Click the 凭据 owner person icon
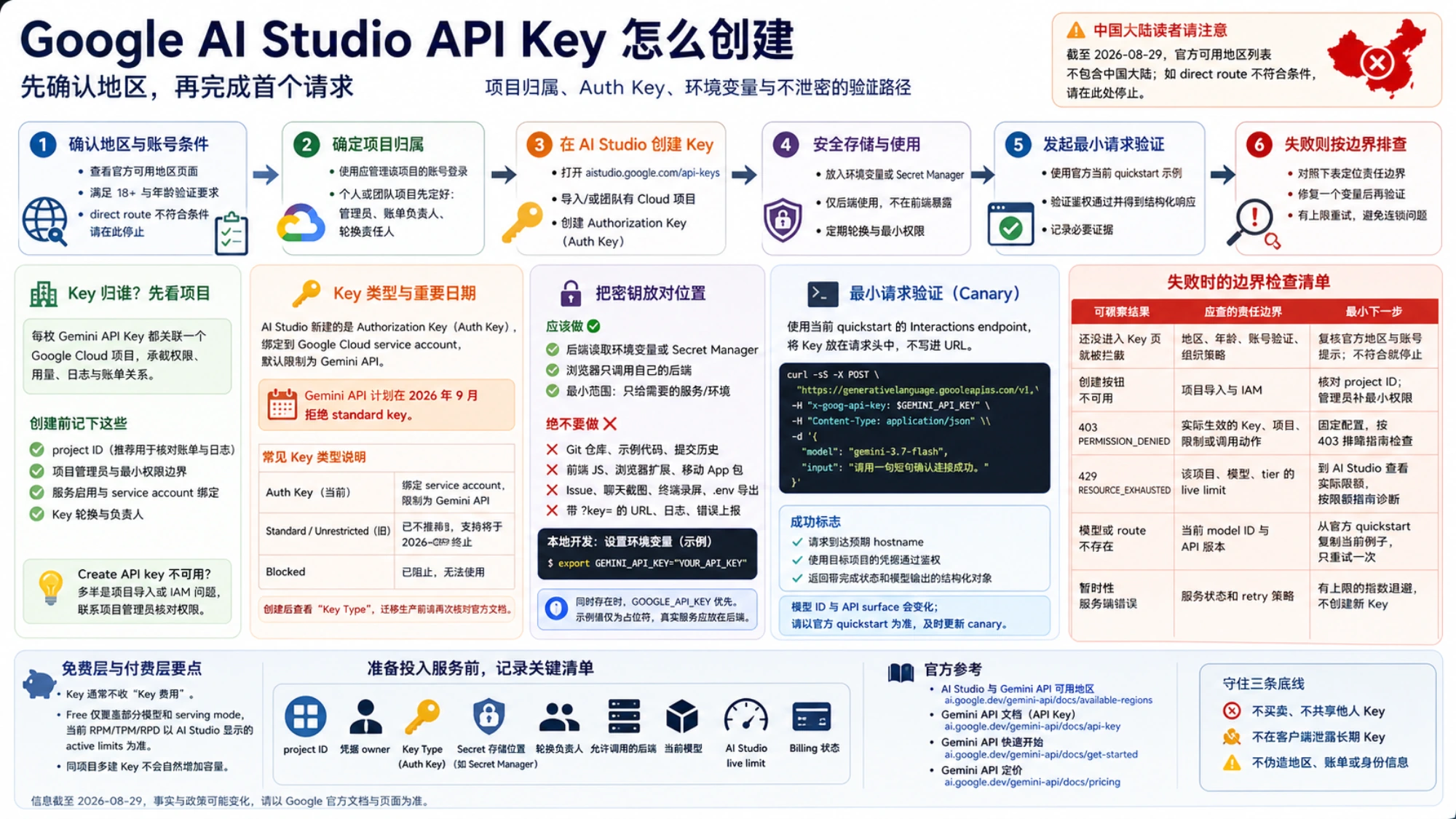This screenshot has width=1456, height=819. [x=365, y=717]
